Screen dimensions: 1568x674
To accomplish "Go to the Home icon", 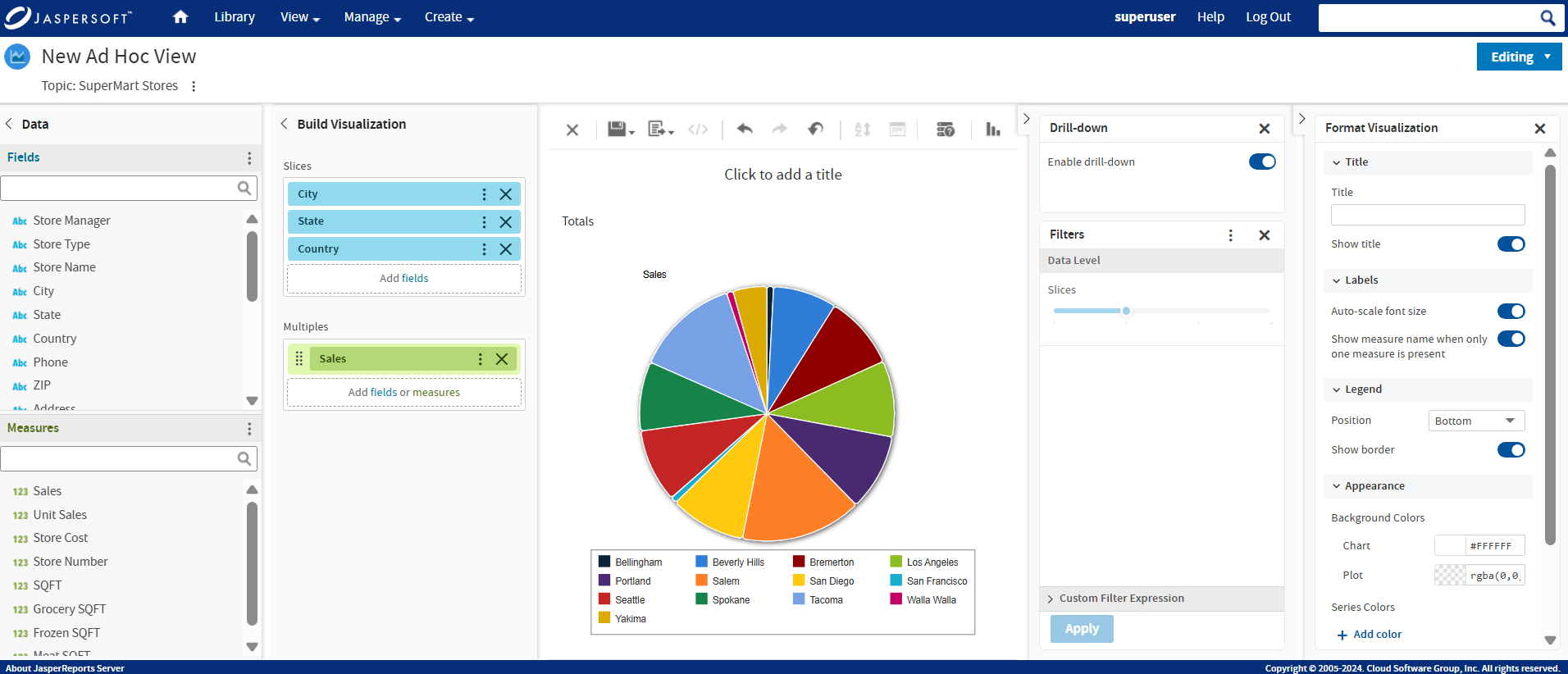I will pyautogui.click(x=180, y=16).
